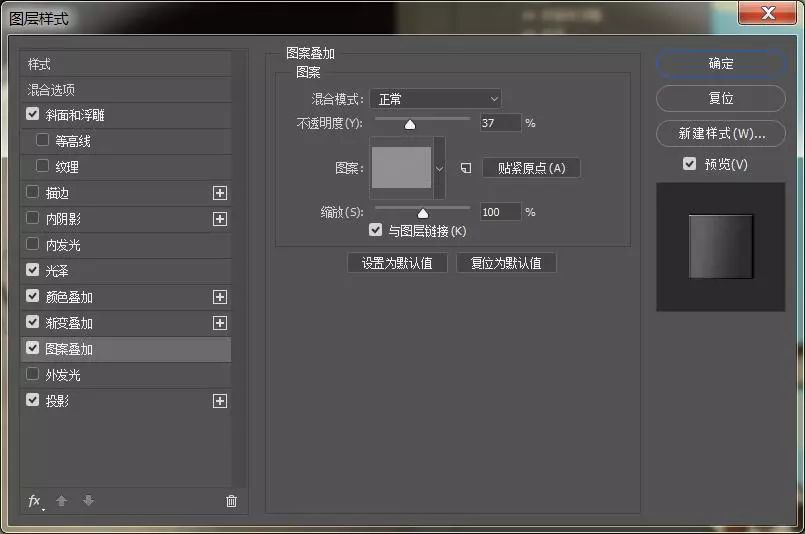
Task: Expand the pattern picker dropdown arrow
Action: pos(439,168)
